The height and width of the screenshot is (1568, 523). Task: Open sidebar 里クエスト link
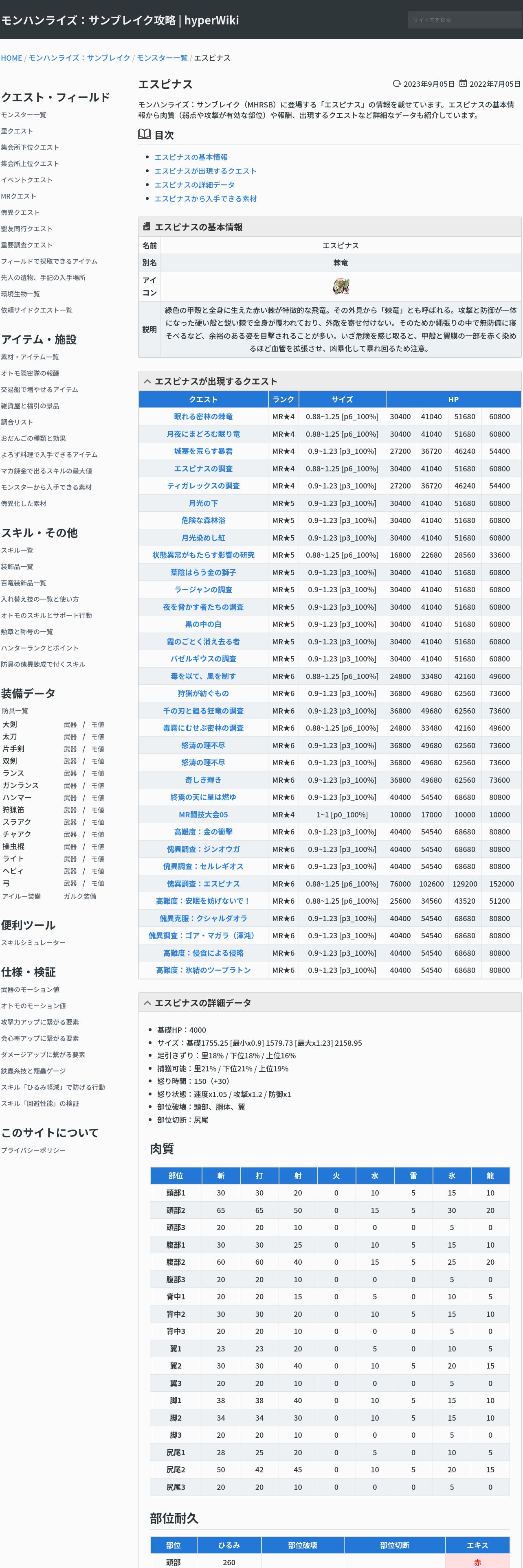(17, 131)
